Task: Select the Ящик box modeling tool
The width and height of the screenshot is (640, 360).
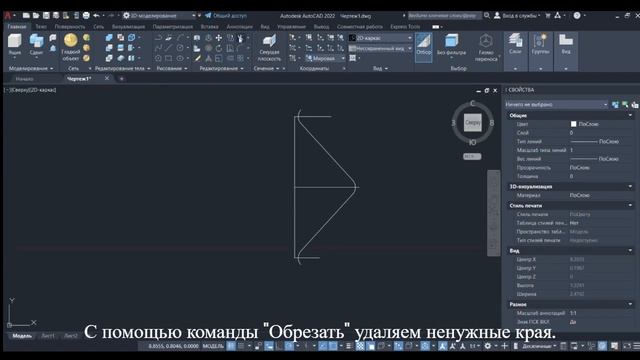Action: (15, 45)
